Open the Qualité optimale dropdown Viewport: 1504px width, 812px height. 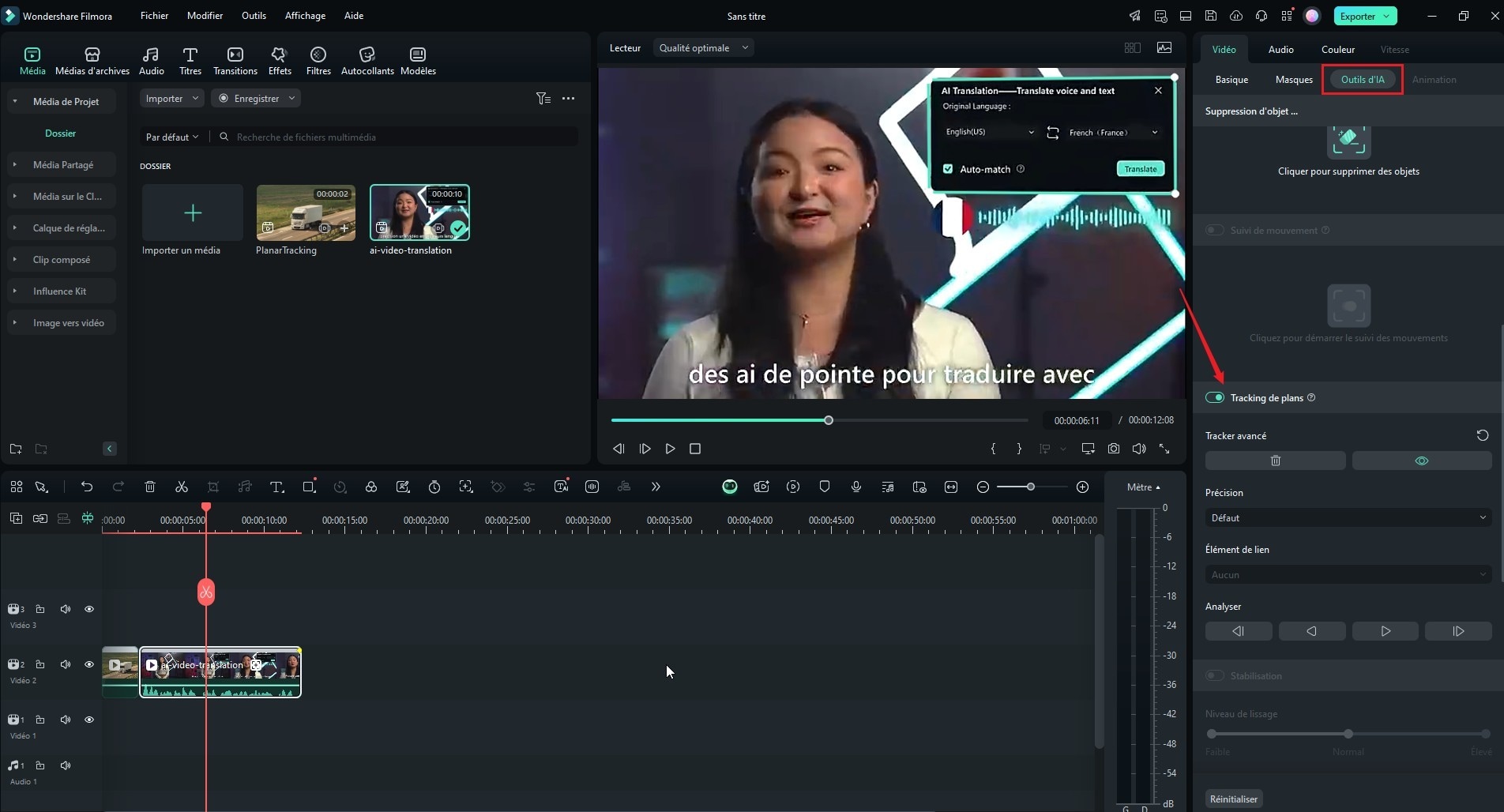[703, 47]
